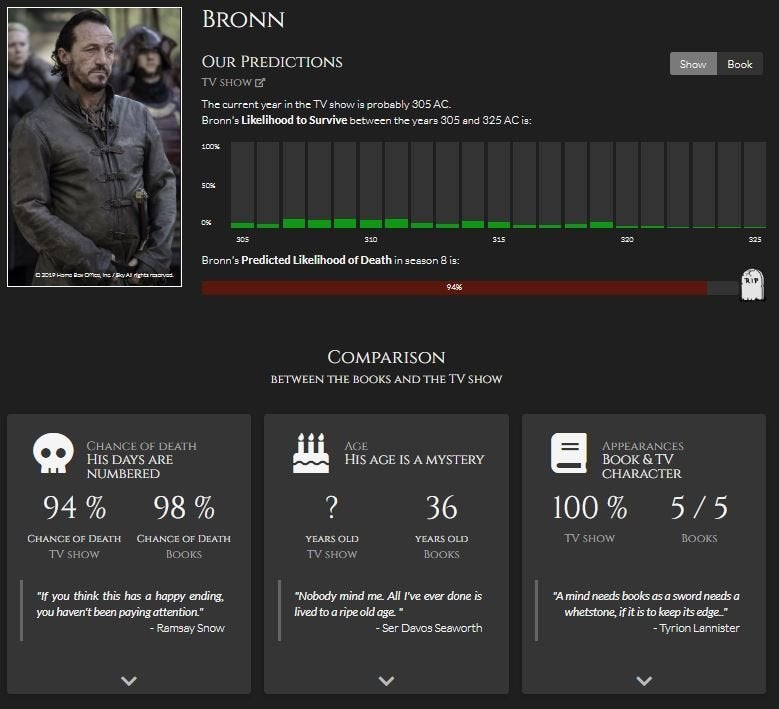Click the 100 % TV show appearances value

(x=590, y=508)
